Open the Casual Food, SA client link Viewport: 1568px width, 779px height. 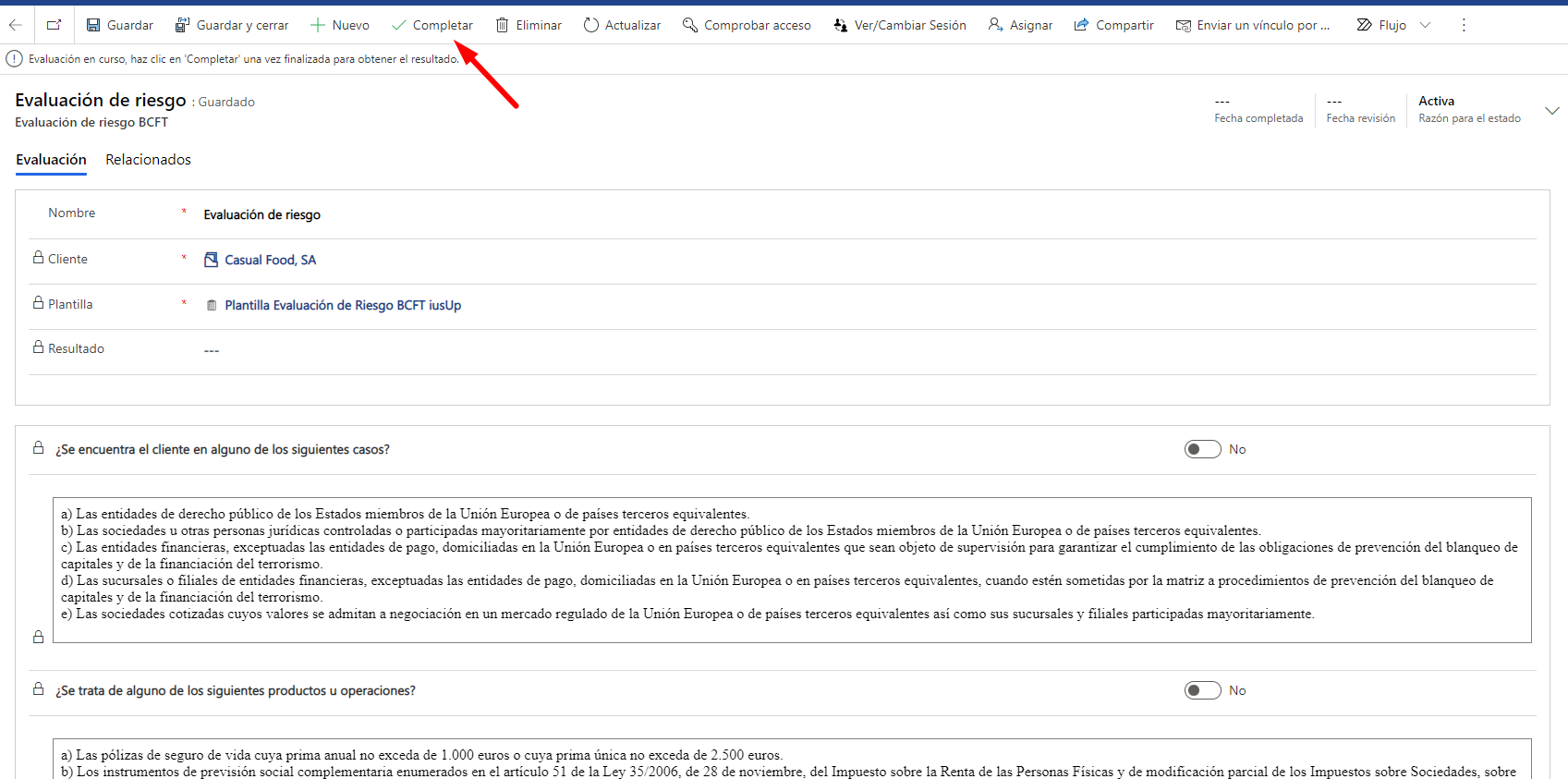(270, 260)
